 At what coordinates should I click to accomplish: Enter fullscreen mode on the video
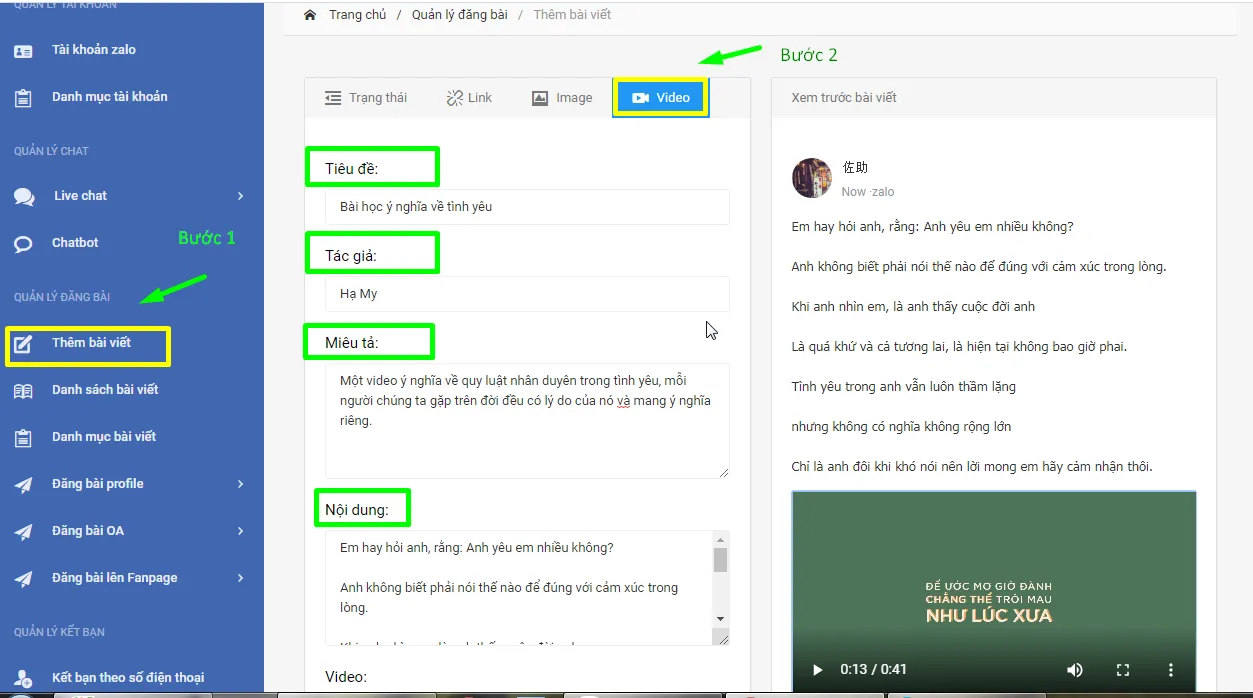1122,669
